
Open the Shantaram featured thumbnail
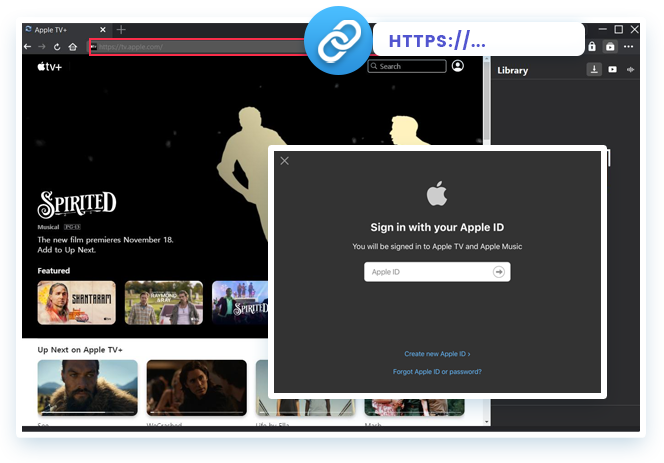(x=77, y=303)
